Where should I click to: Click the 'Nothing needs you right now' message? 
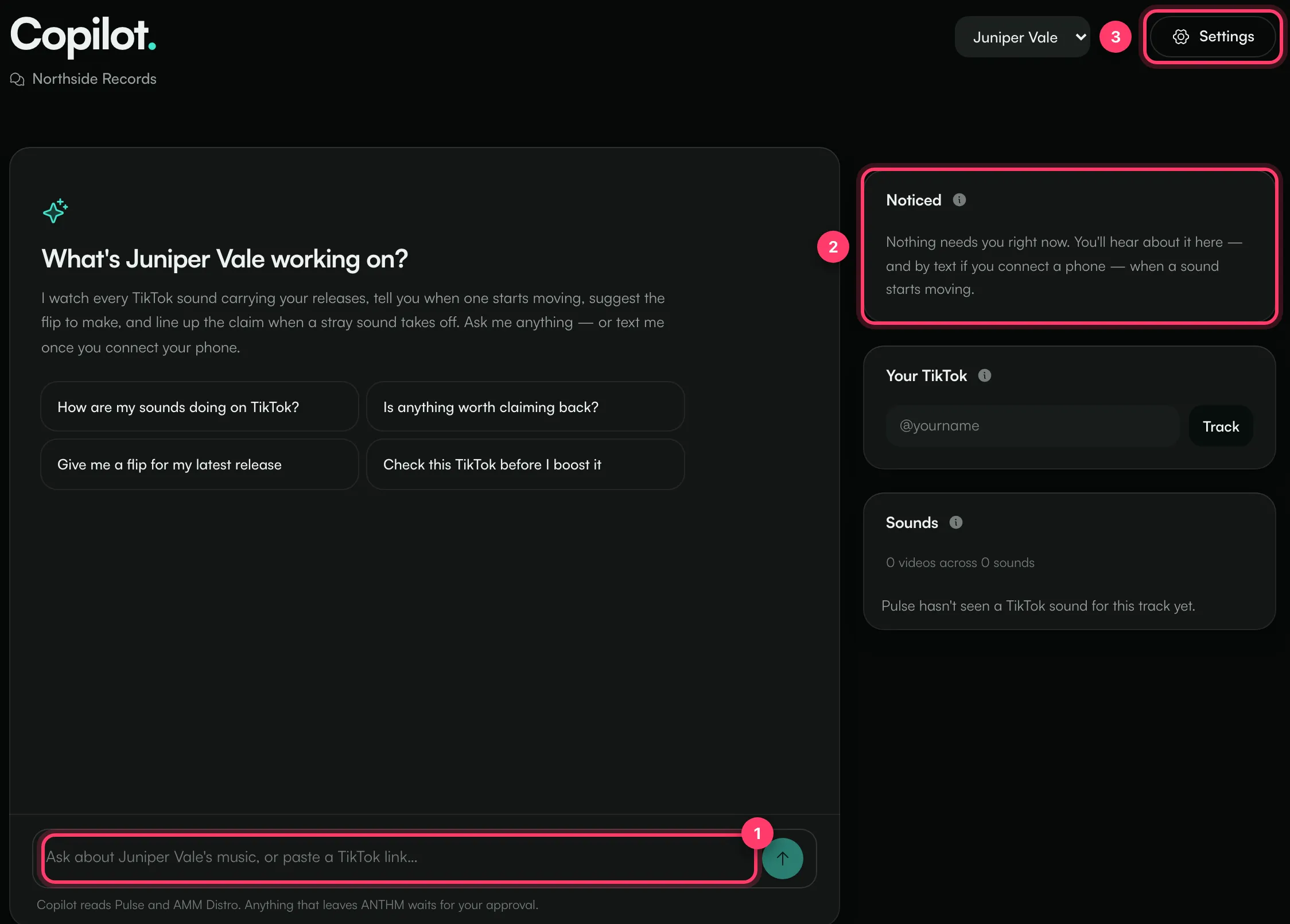pyautogui.click(x=1064, y=266)
